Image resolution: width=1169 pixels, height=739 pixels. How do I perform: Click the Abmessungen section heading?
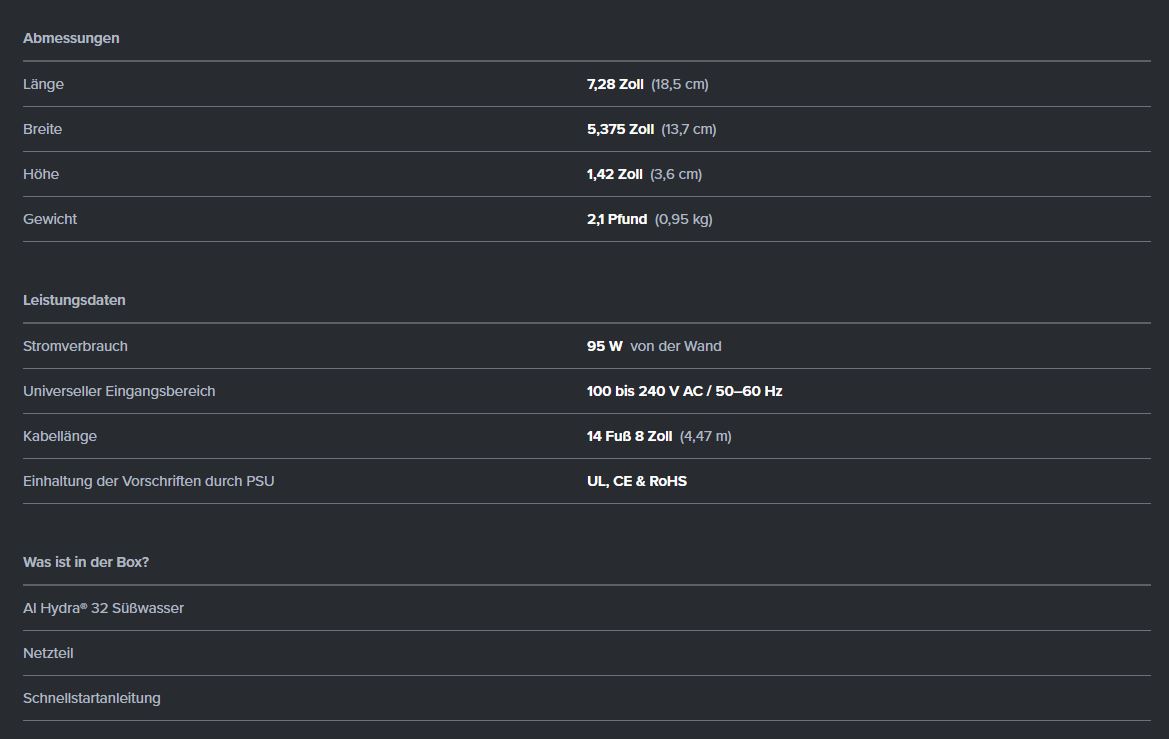pos(71,38)
